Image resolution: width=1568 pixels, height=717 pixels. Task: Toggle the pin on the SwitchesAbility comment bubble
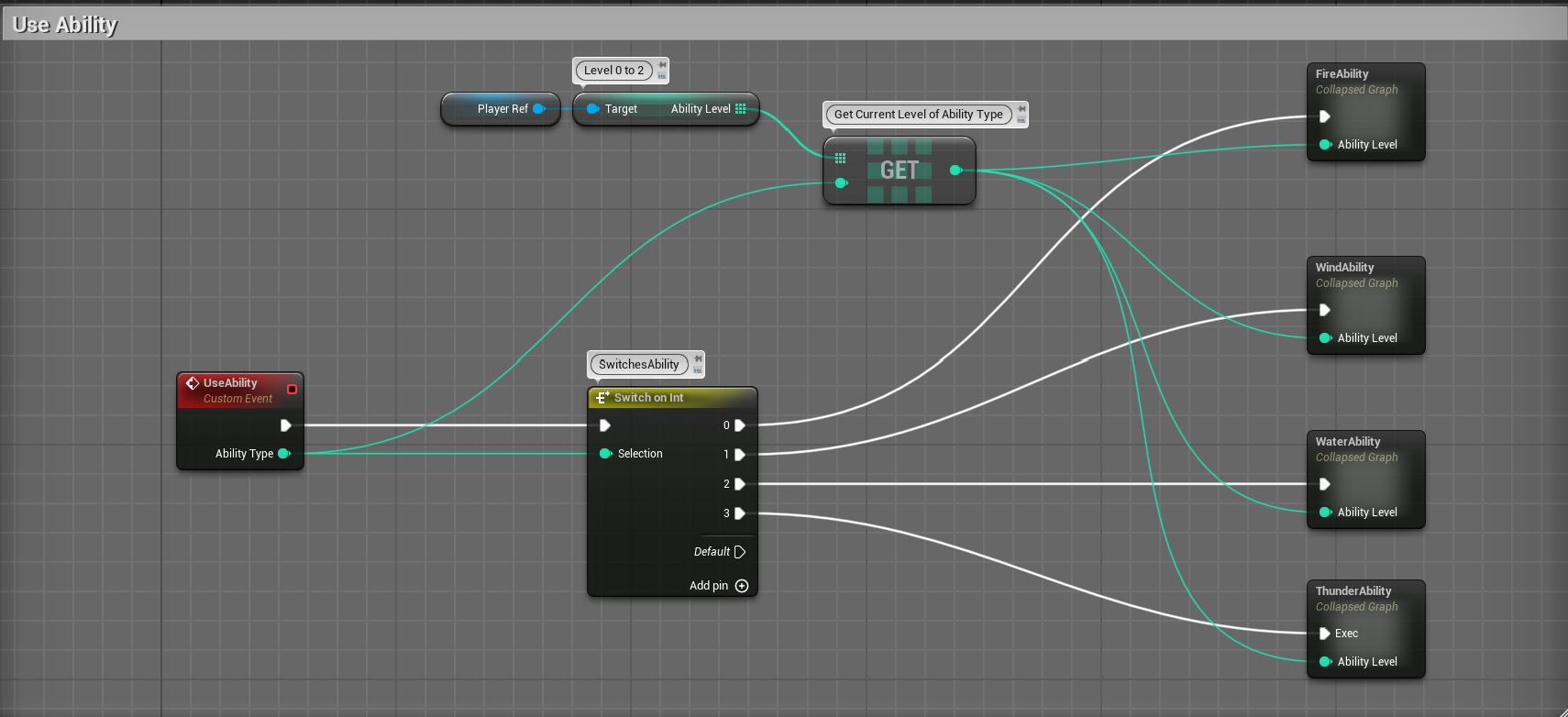(698, 358)
